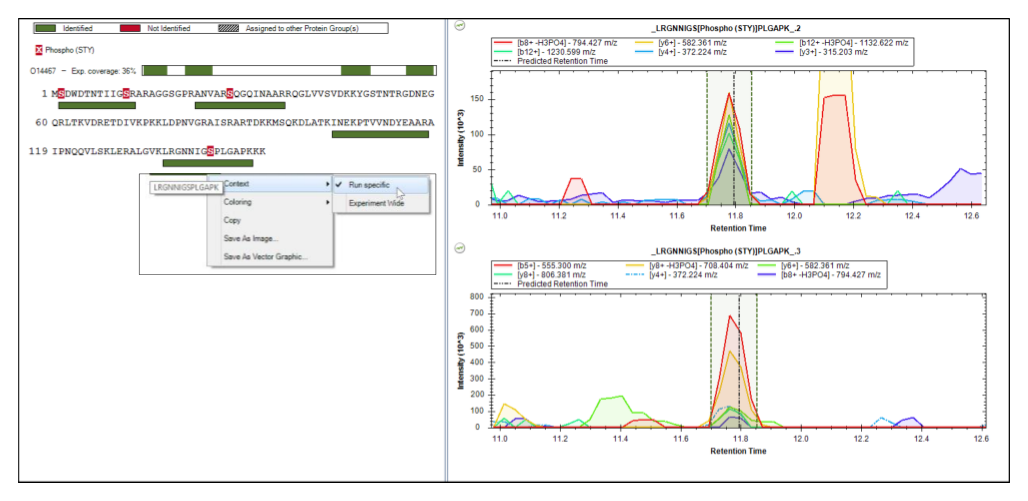Click the green plot icon above the .2 chromatogram
The width and height of the screenshot is (1028, 501).
point(460,26)
